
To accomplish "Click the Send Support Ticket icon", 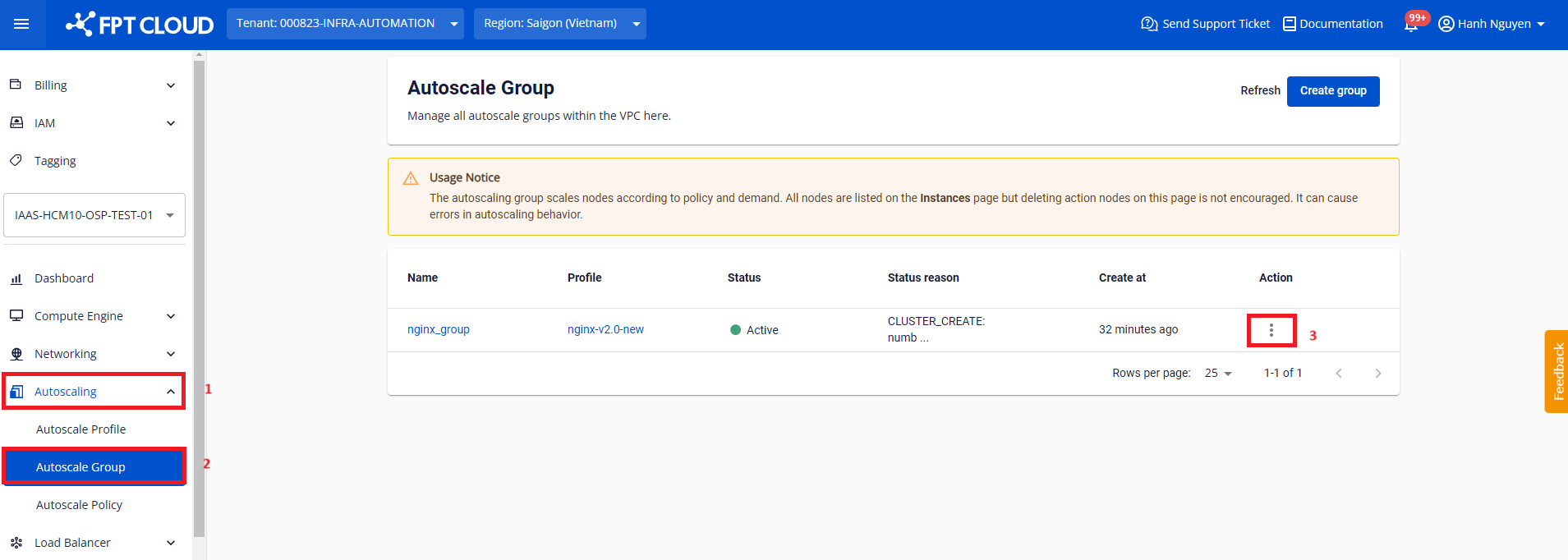I will click(x=1149, y=24).
